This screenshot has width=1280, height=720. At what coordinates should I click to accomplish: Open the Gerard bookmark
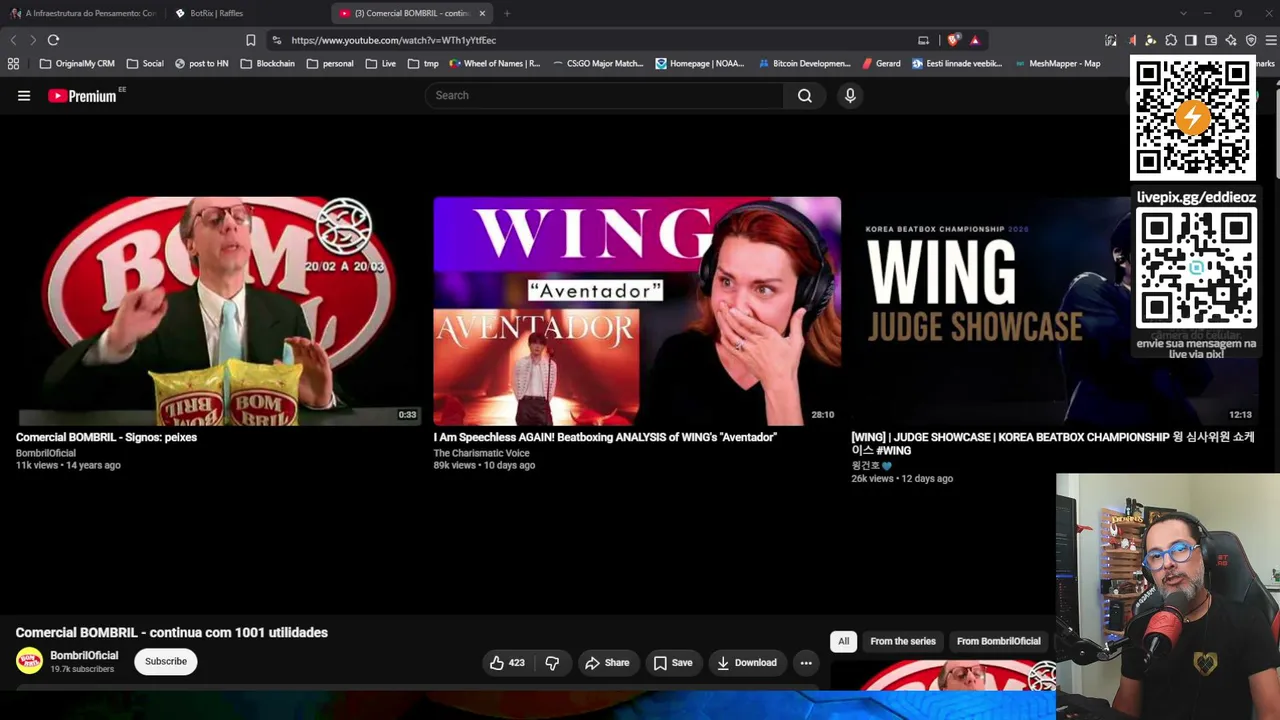[881, 63]
